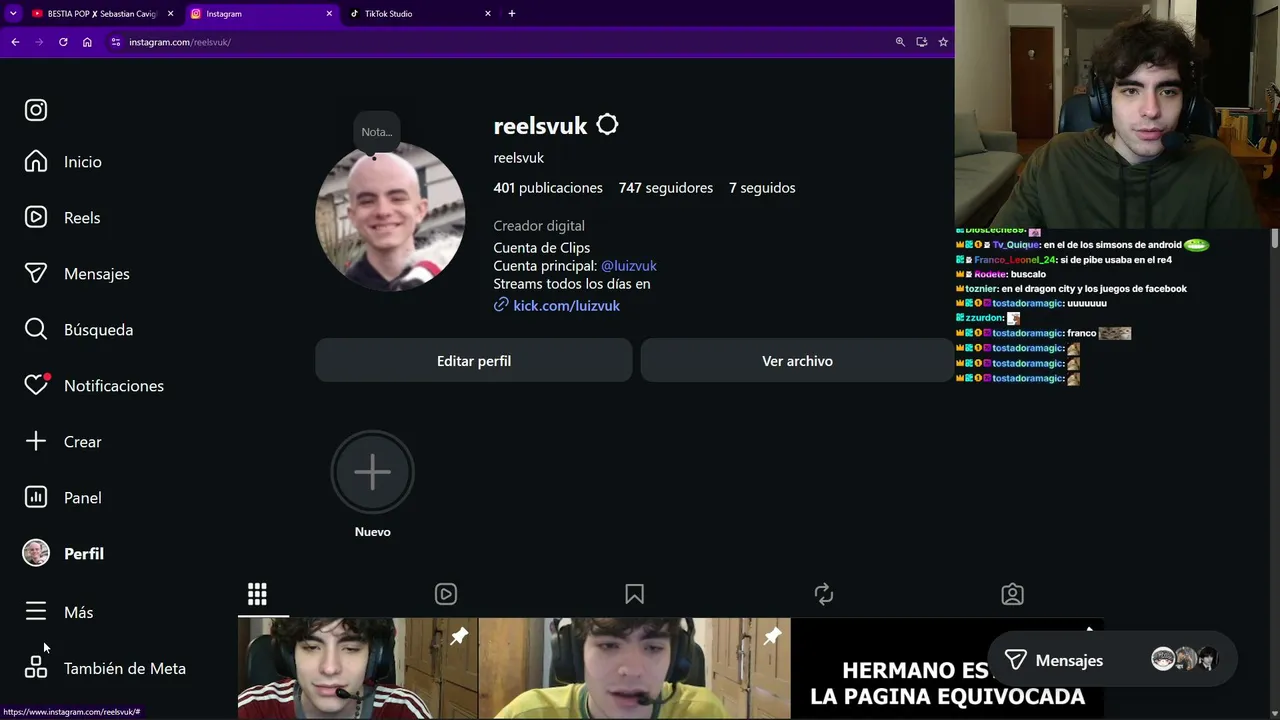This screenshot has width=1280, height=720.
Task: Open Búsqueda in the sidebar
Action: pyautogui.click(x=79, y=330)
